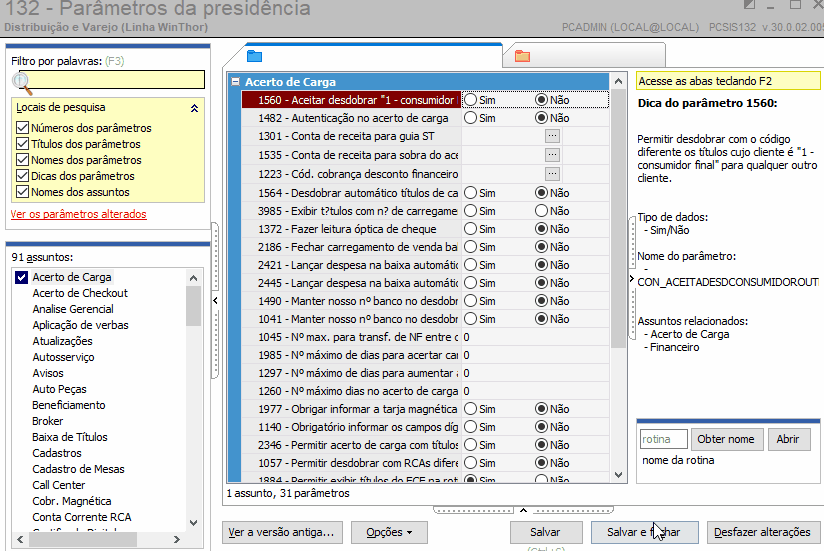Open ellipsis lookup for parameter 1223

[552, 174]
